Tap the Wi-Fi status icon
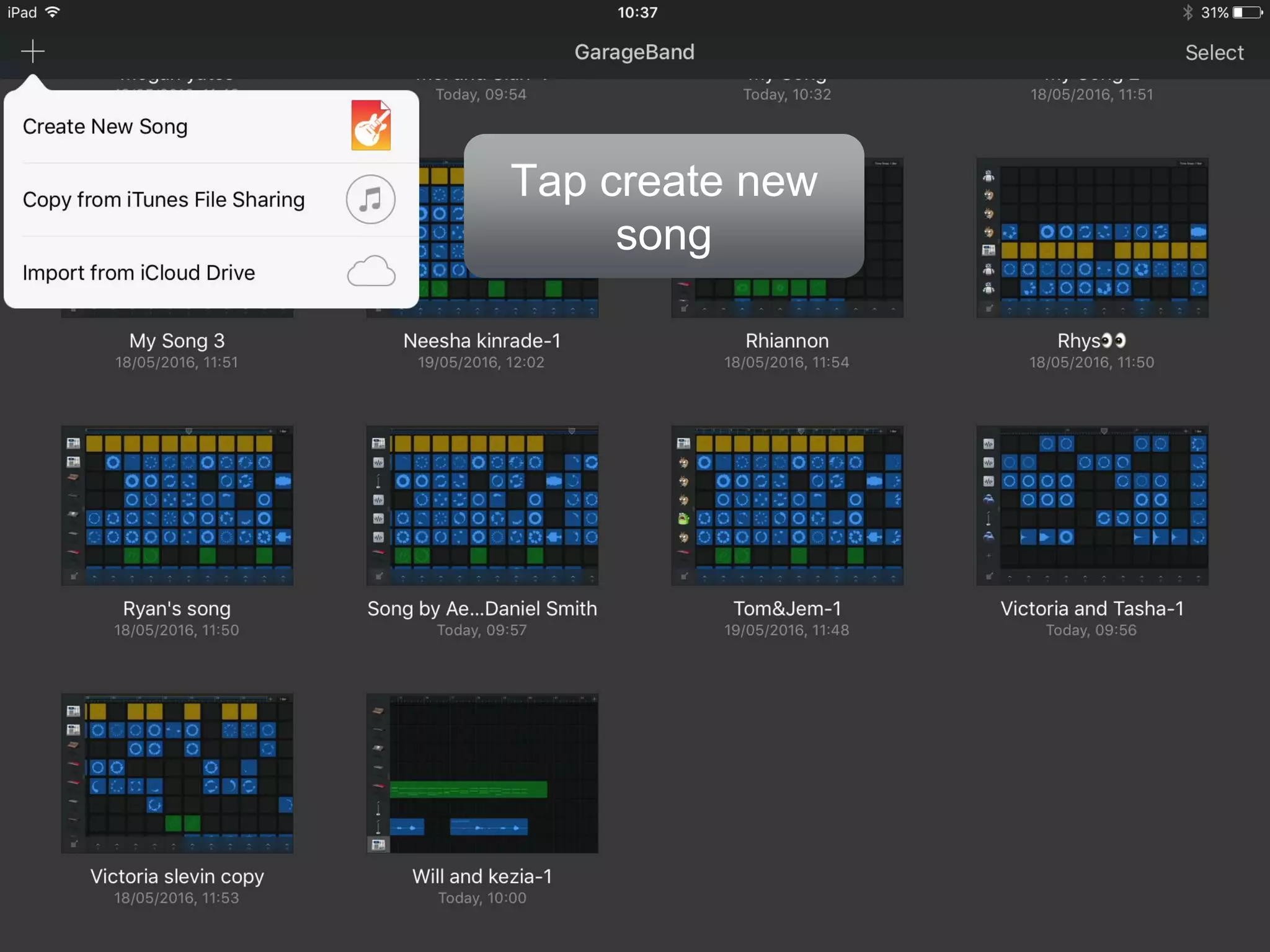1270x952 pixels. tap(53, 12)
